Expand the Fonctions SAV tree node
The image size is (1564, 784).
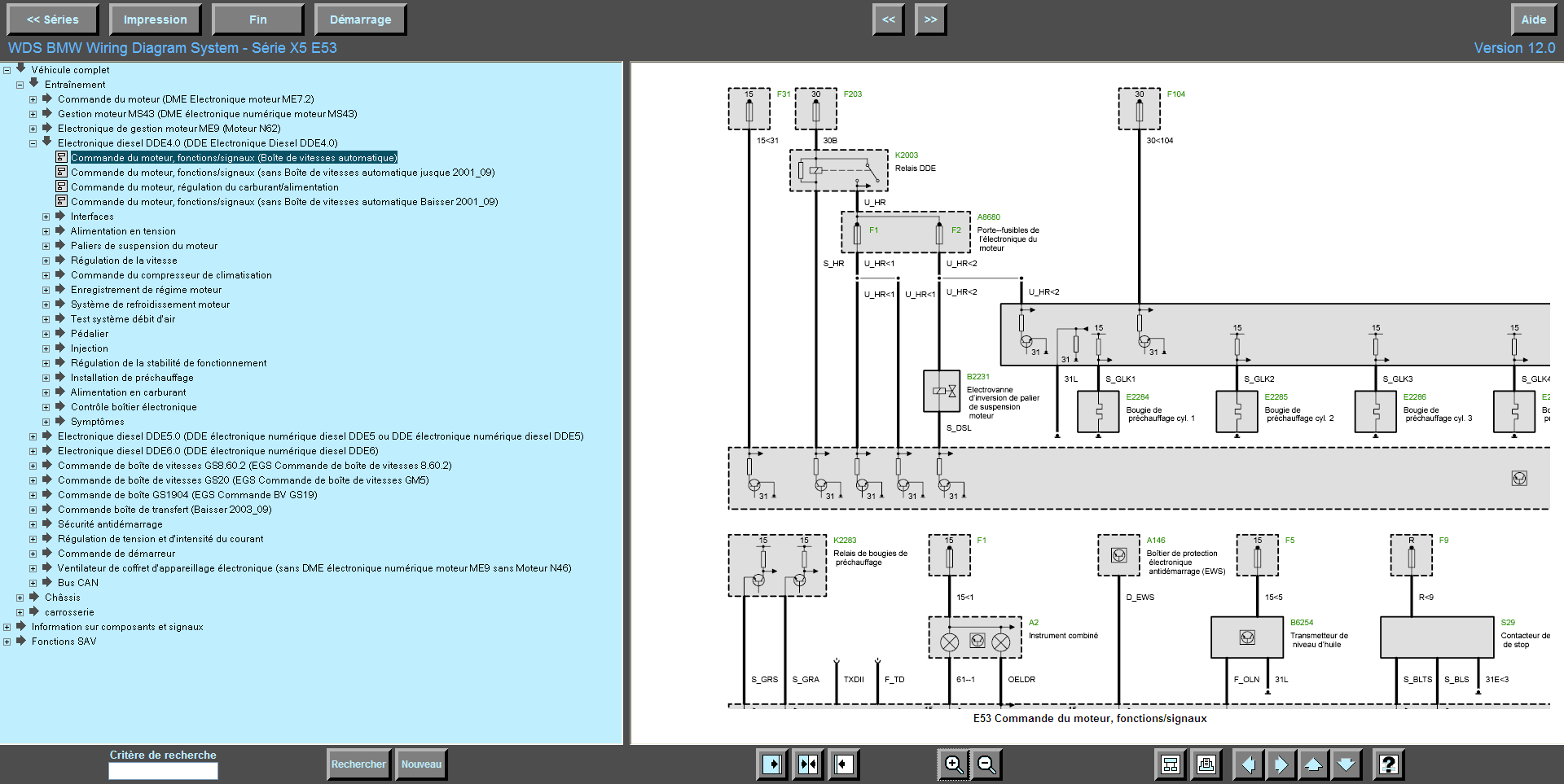(7, 642)
